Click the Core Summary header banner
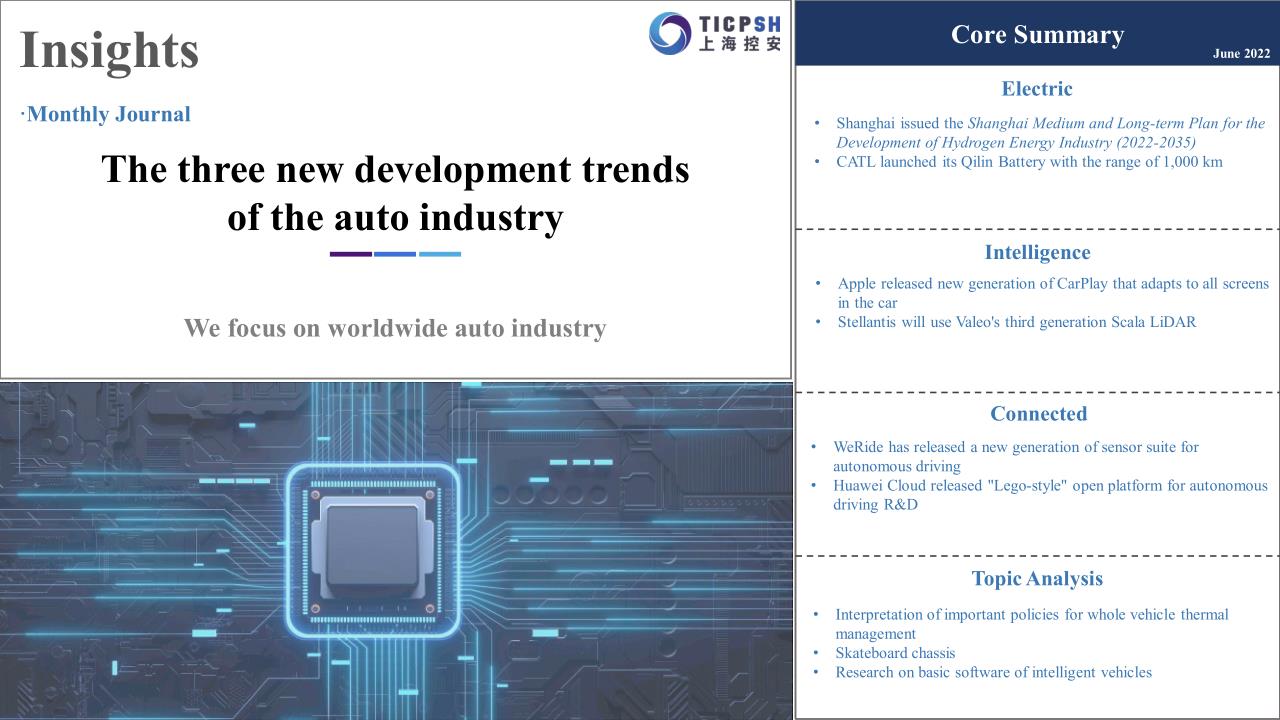 point(1037,35)
